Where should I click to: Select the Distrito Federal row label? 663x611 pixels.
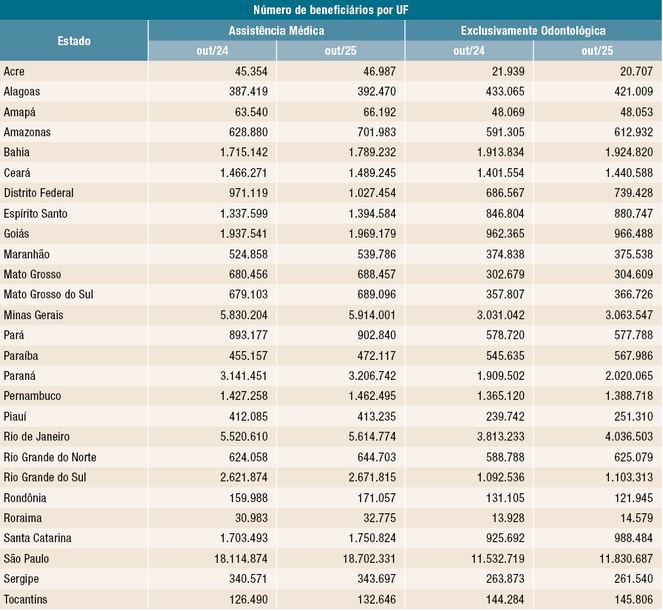coord(39,192)
